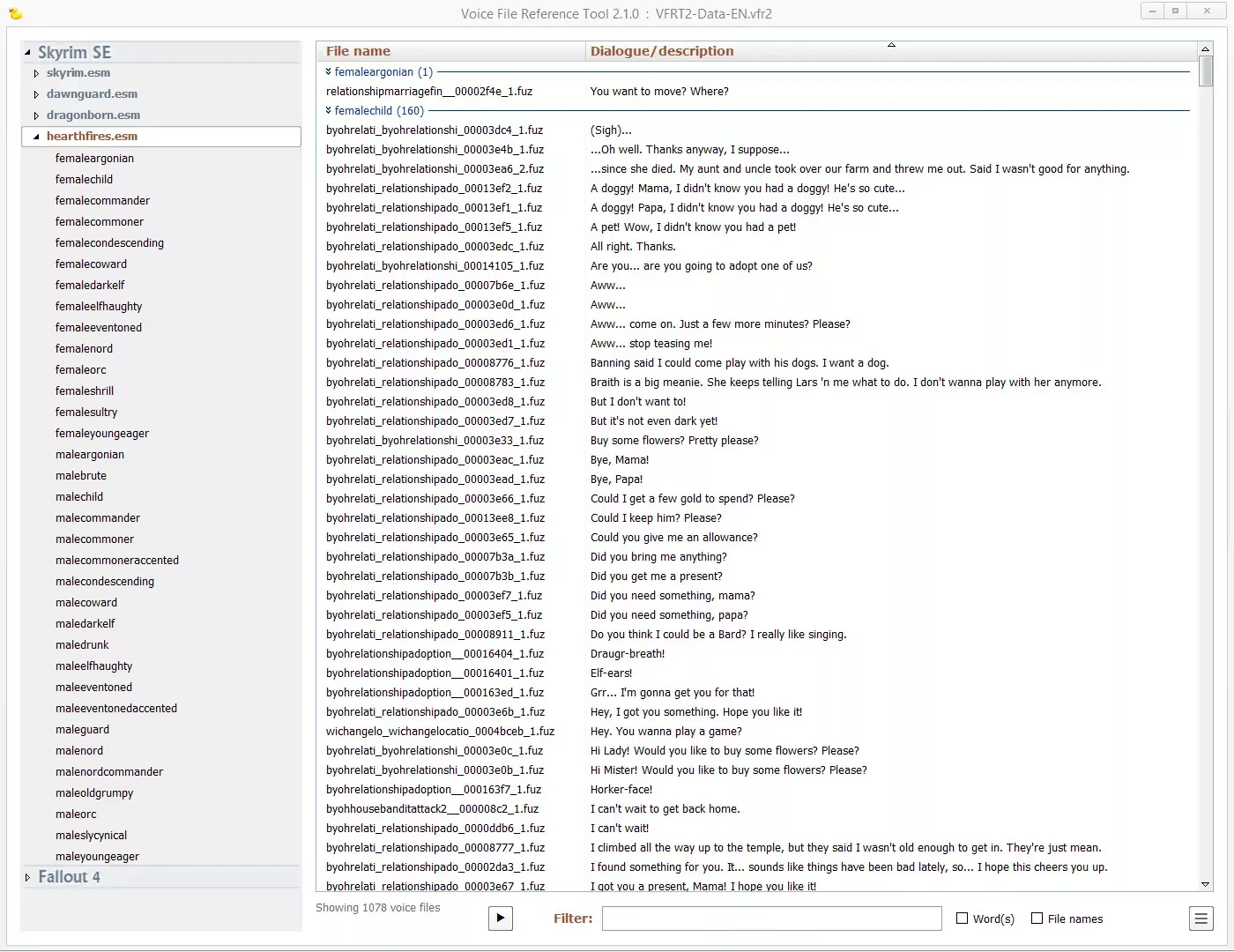Select the femaleeventoned voice type

[99, 328]
